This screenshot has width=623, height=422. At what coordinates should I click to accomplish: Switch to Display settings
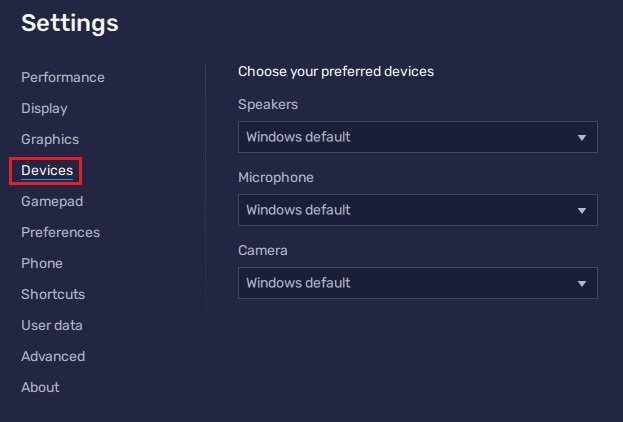44,108
